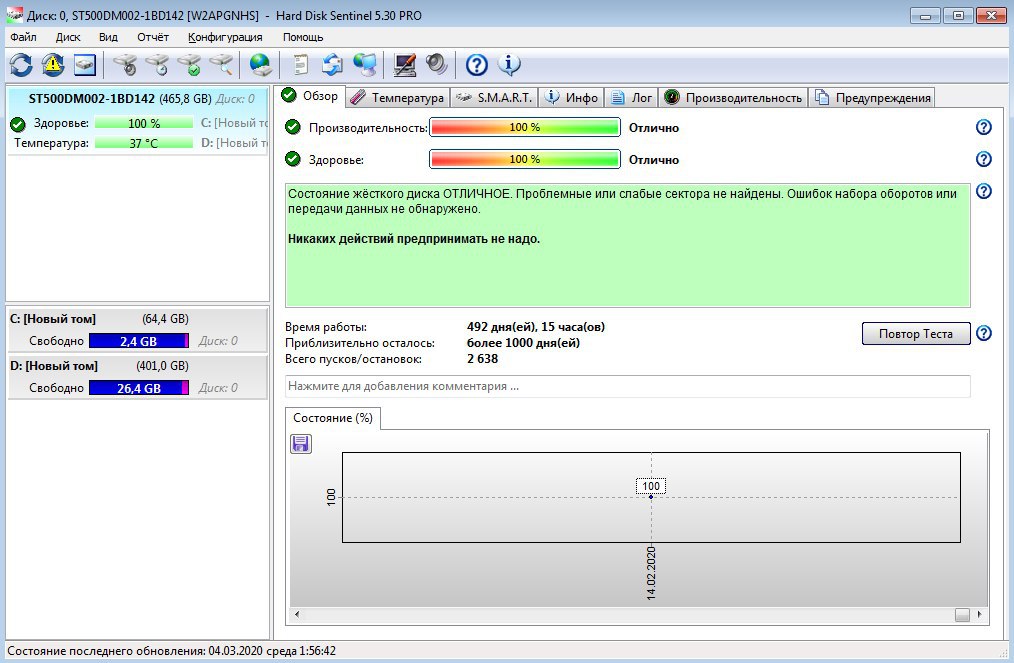Screen dimensions: 1014x663
Task: Click the save chart floppy disk icon
Action: [x=301, y=444]
